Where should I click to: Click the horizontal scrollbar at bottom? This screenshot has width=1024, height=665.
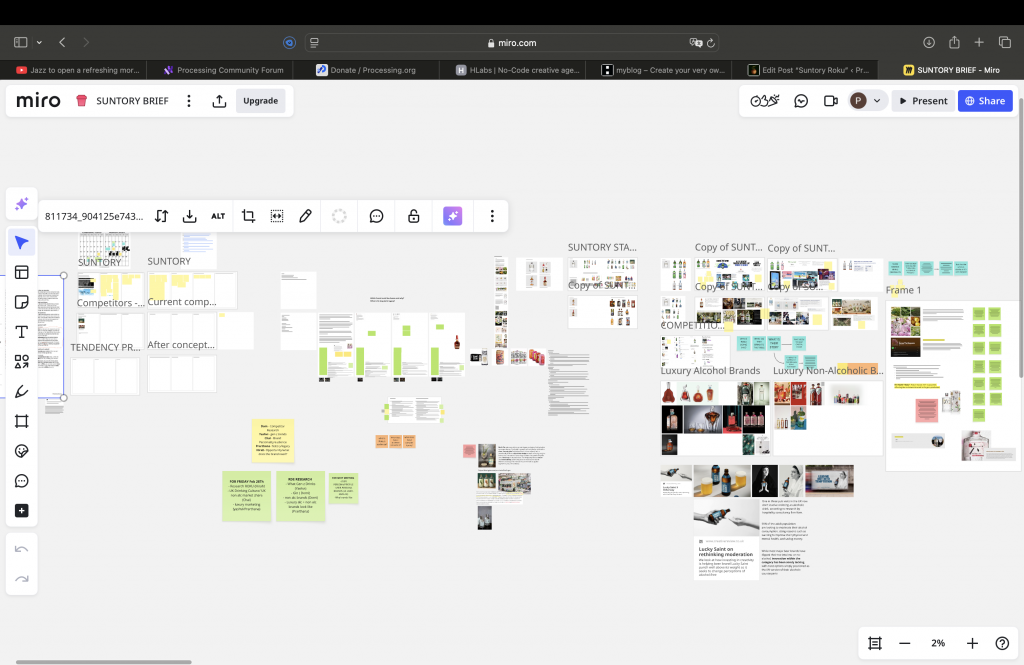(x=103, y=662)
